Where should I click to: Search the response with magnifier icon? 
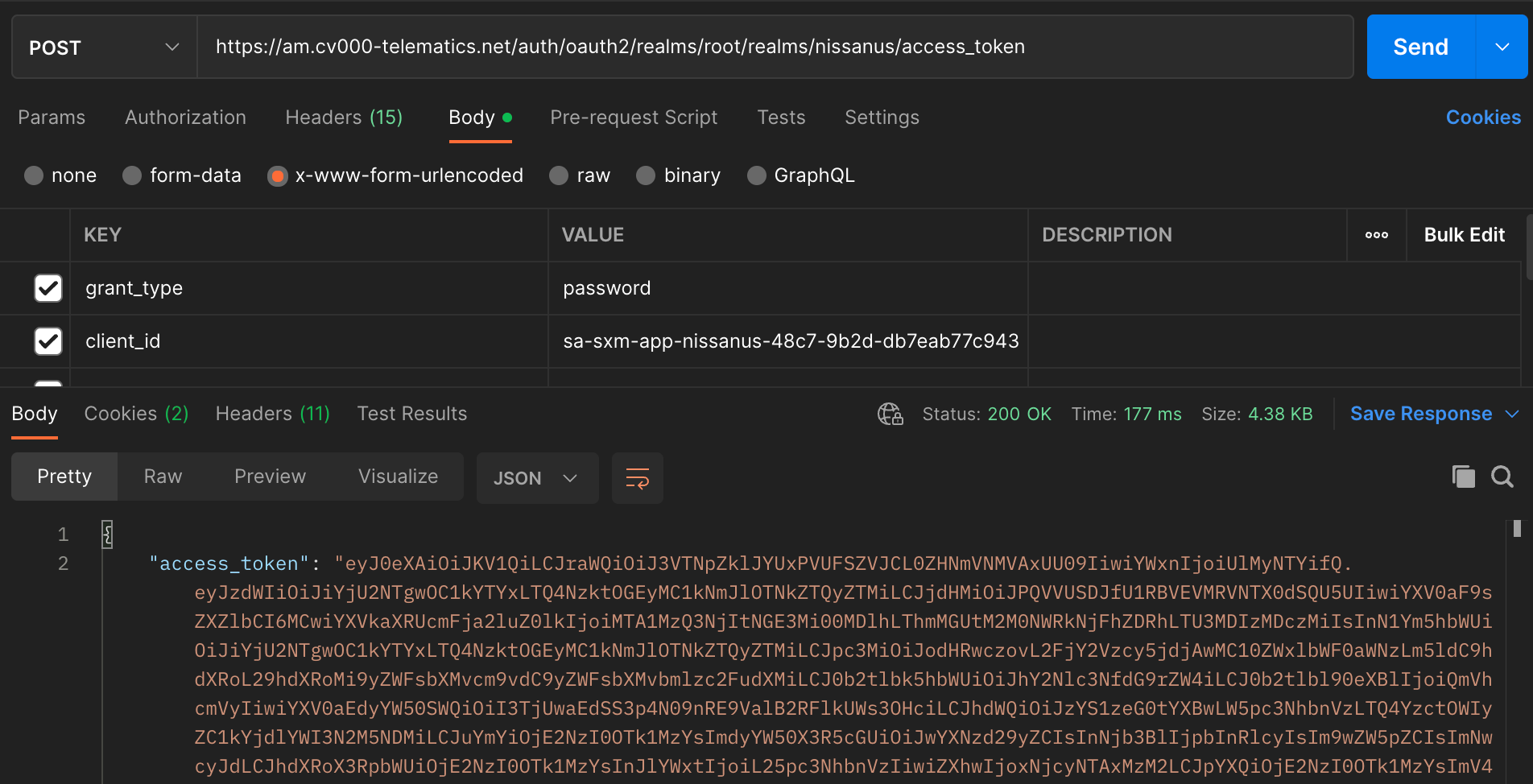(x=1502, y=477)
